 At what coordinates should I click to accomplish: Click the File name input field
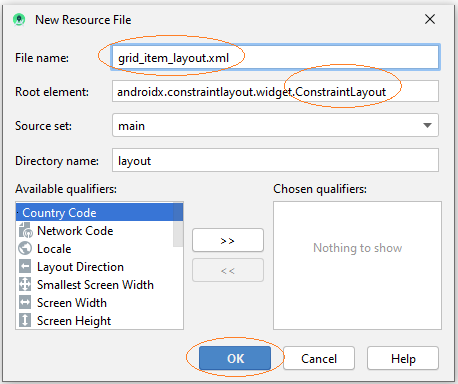coord(275,57)
